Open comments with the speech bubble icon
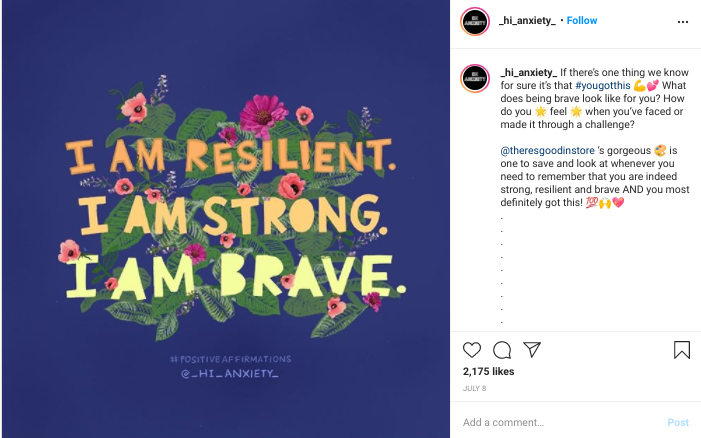701x438 pixels. [x=502, y=350]
